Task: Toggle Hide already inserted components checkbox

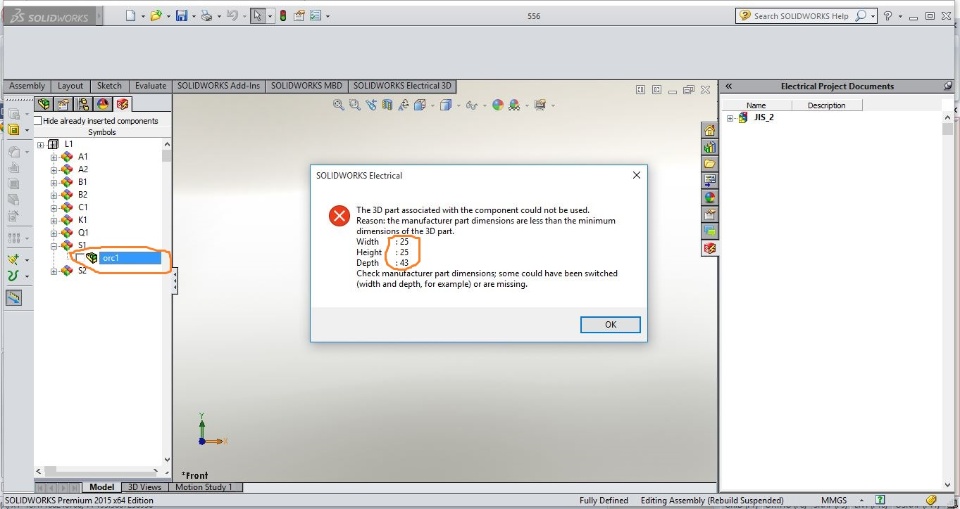Action: pyautogui.click(x=38, y=121)
